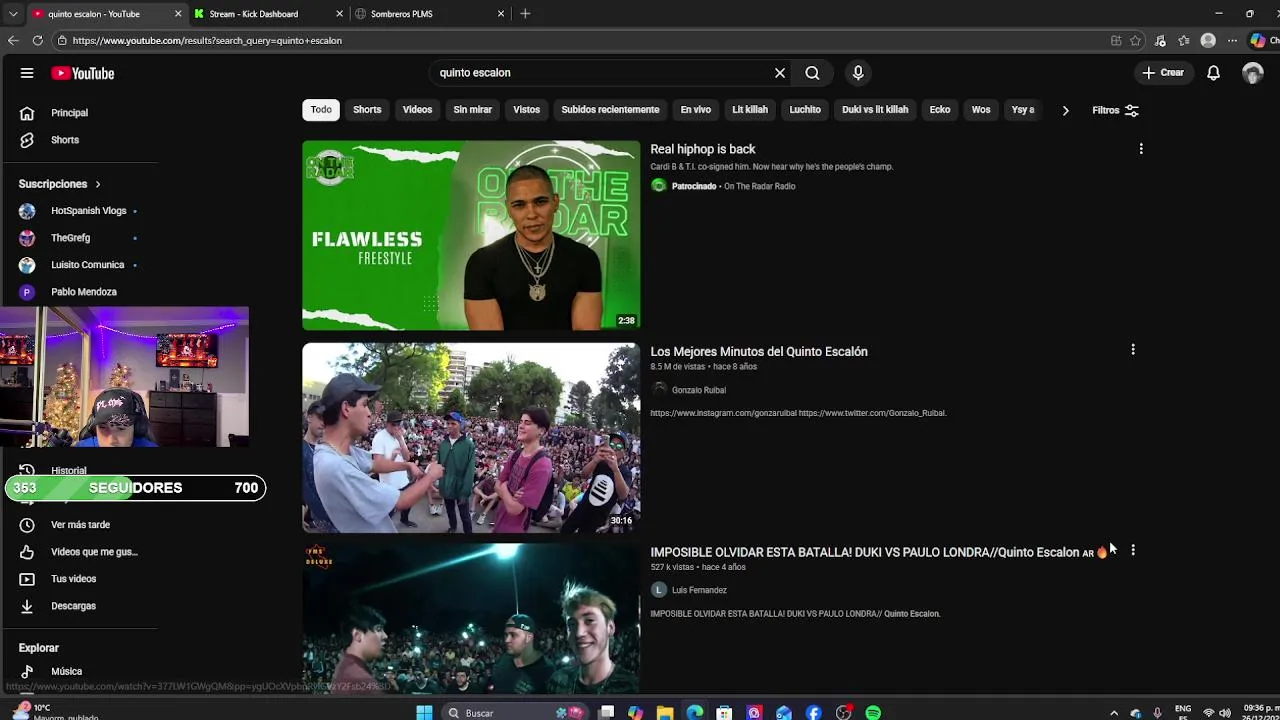The image size is (1280, 720).
Task: Select the Wos filter chip
Action: pyautogui.click(x=981, y=110)
